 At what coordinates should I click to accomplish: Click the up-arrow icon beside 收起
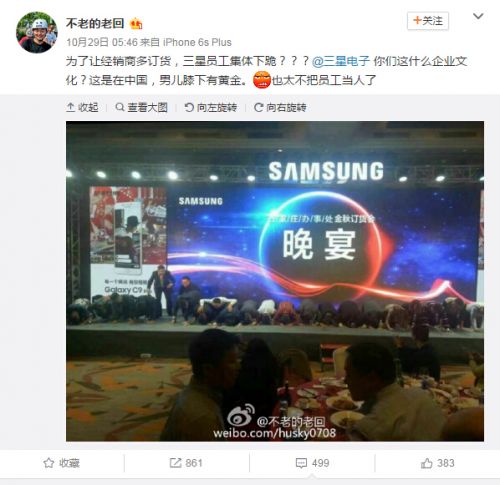[x=70, y=107]
